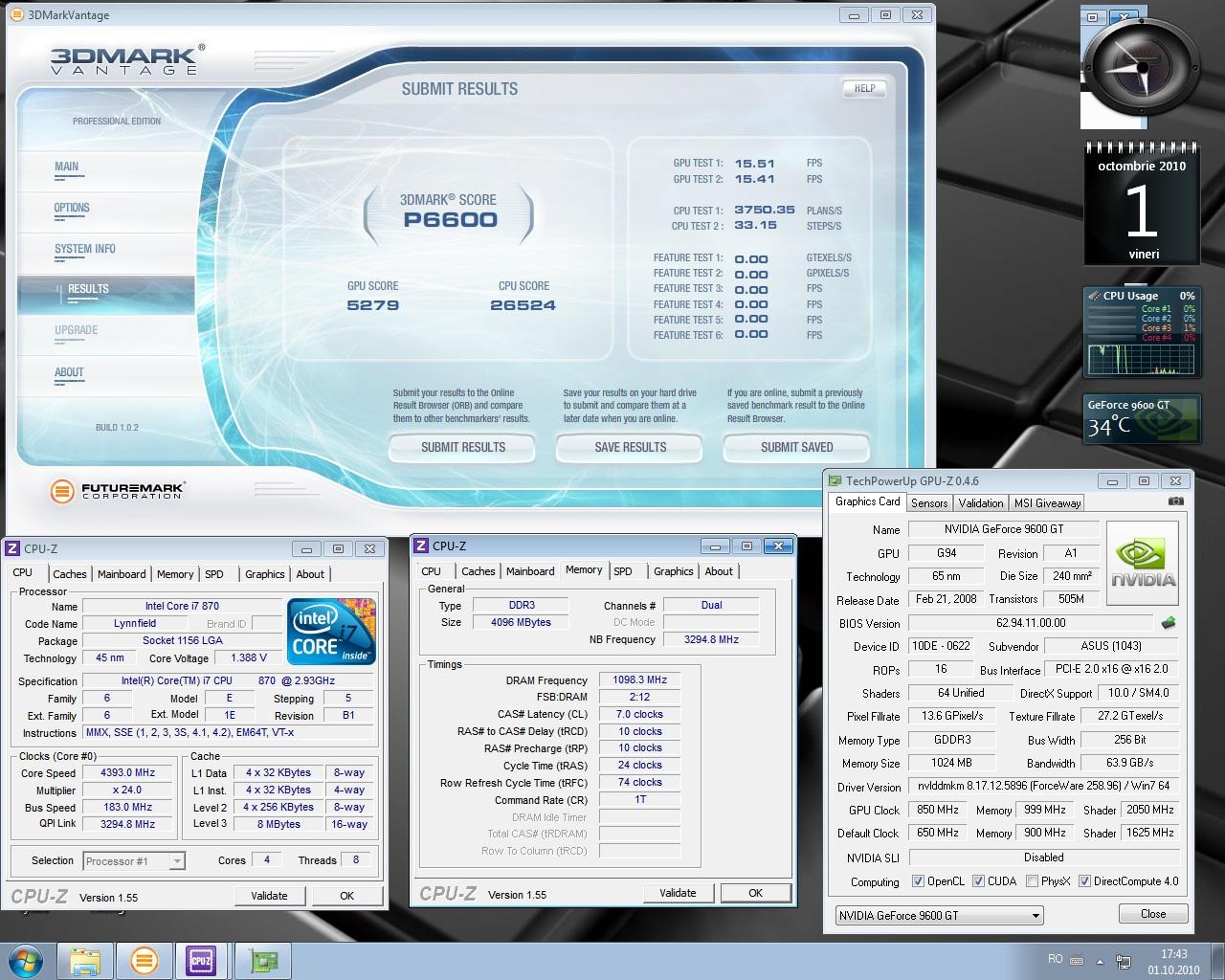Show hidden system tray icons
The image size is (1225, 980).
click(1100, 961)
